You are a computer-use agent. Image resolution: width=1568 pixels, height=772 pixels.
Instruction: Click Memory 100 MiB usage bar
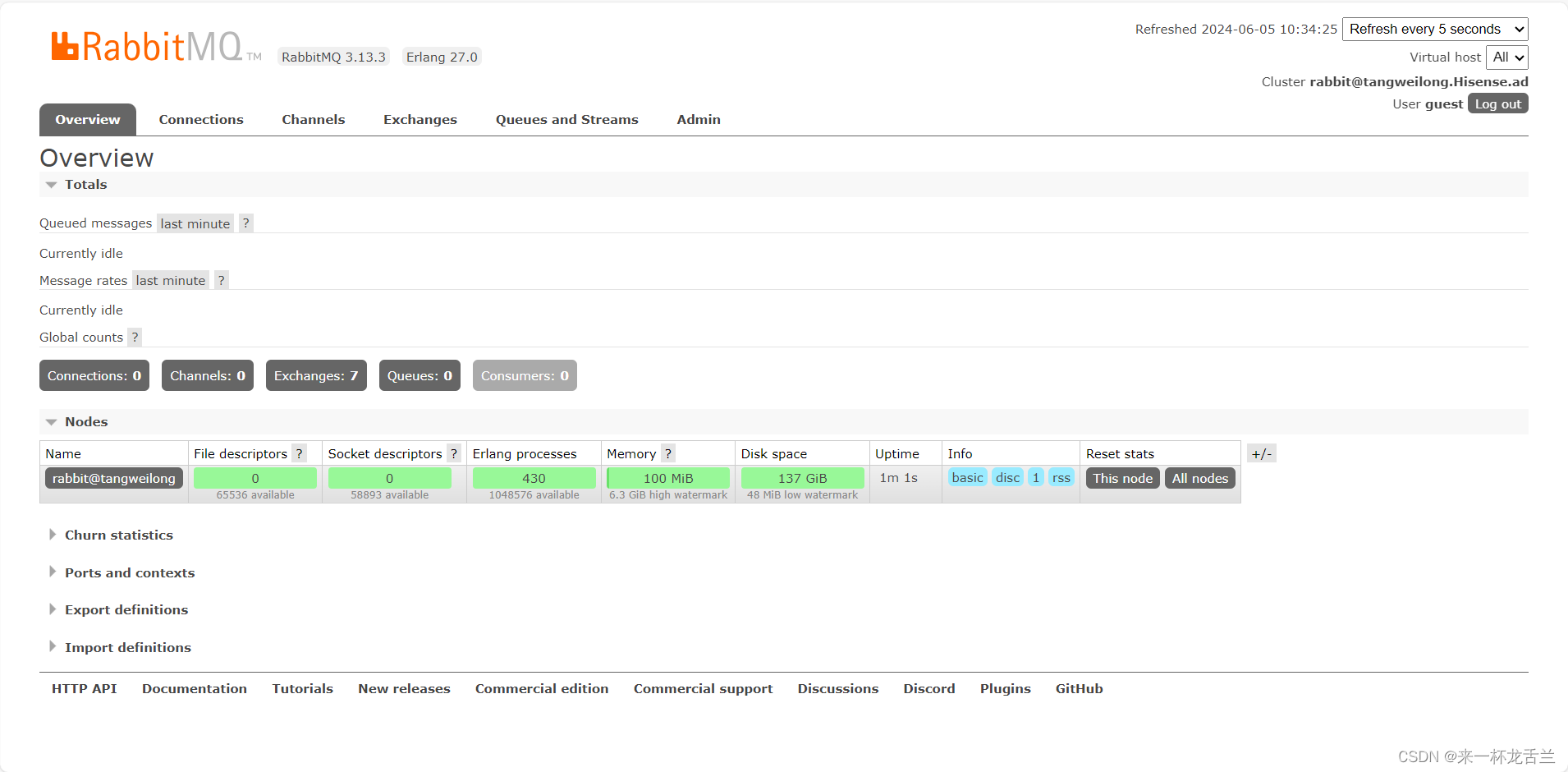point(668,478)
